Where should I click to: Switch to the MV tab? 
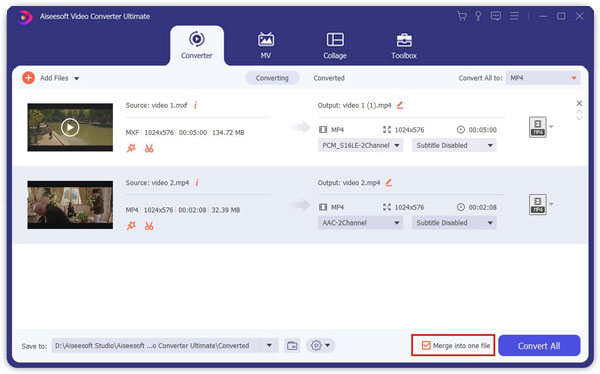266,46
